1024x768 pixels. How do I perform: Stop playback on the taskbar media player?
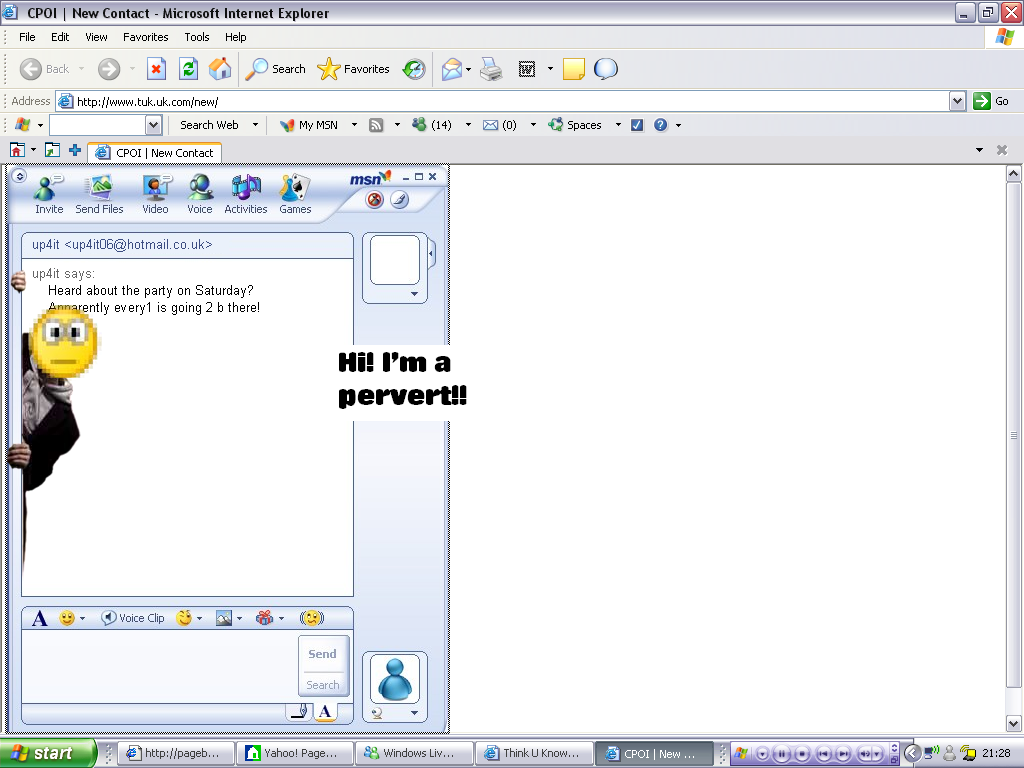802,754
